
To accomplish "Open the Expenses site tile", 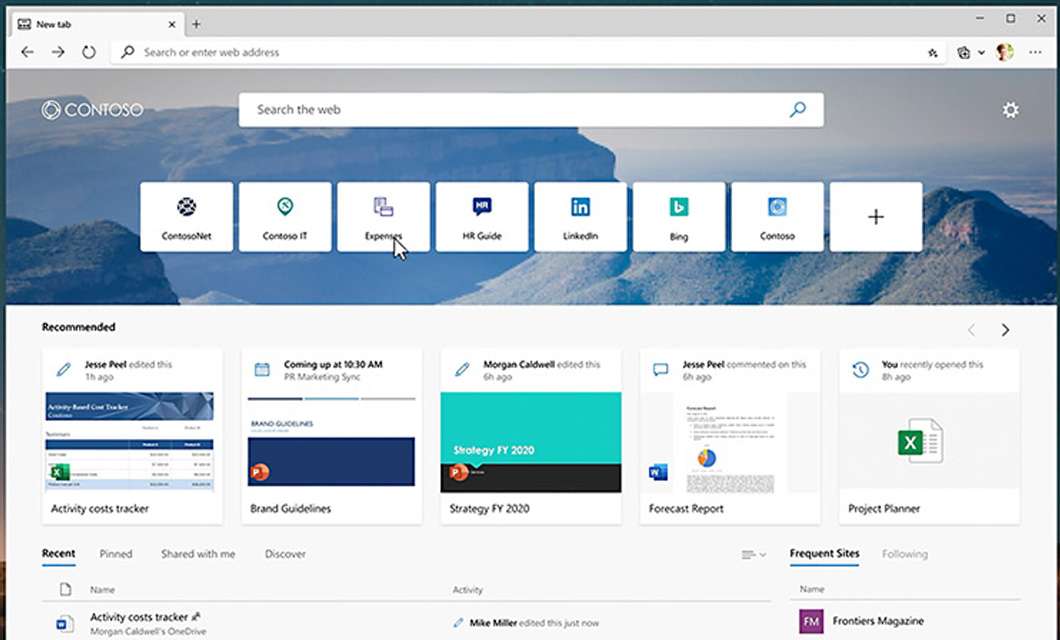I will pos(384,216).
